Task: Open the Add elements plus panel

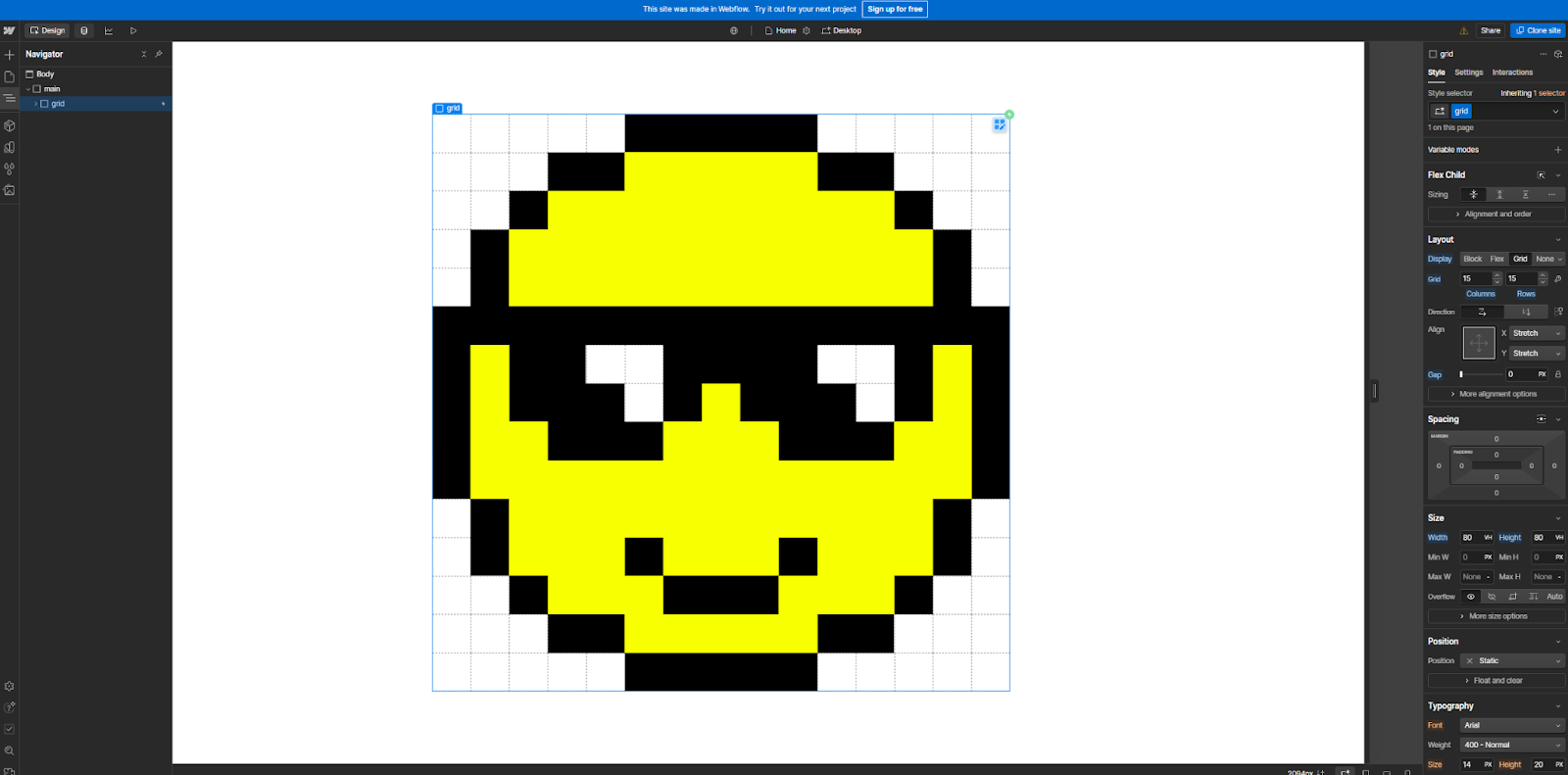Action: [9, 55]
